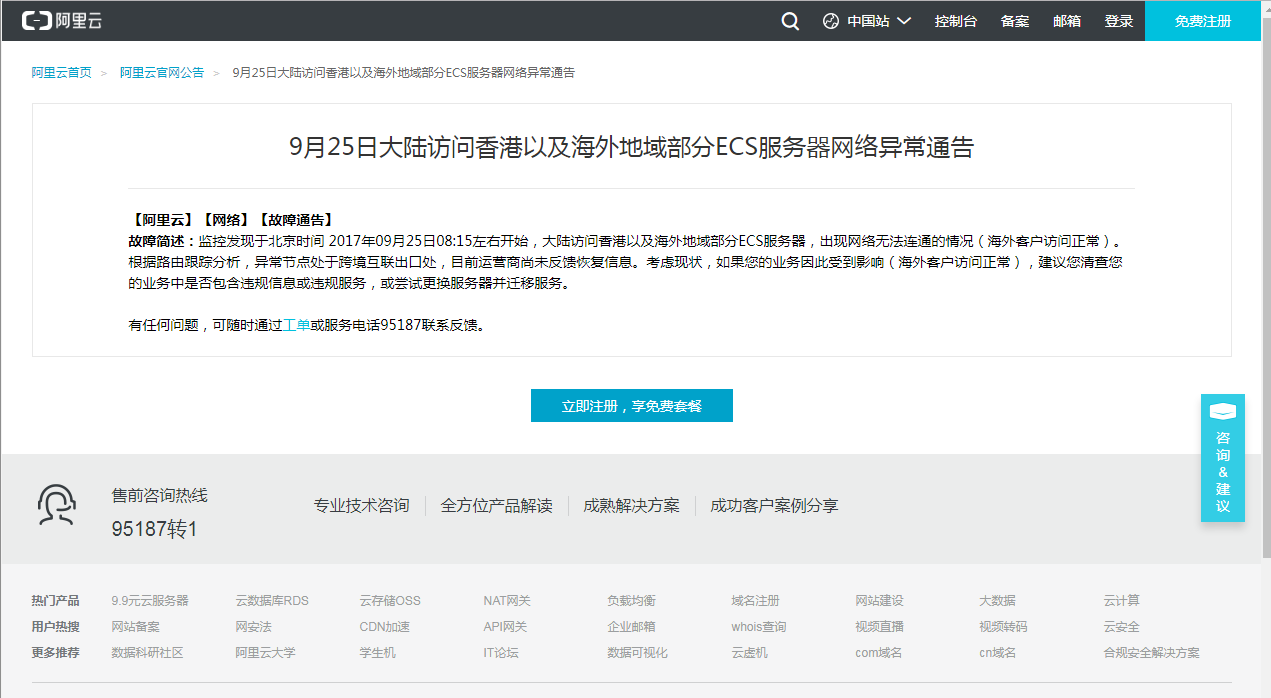This screenshot has height=698, width=1271.
Task: Open 9.9元云服务器 footer link
Action: coord(150,601)
